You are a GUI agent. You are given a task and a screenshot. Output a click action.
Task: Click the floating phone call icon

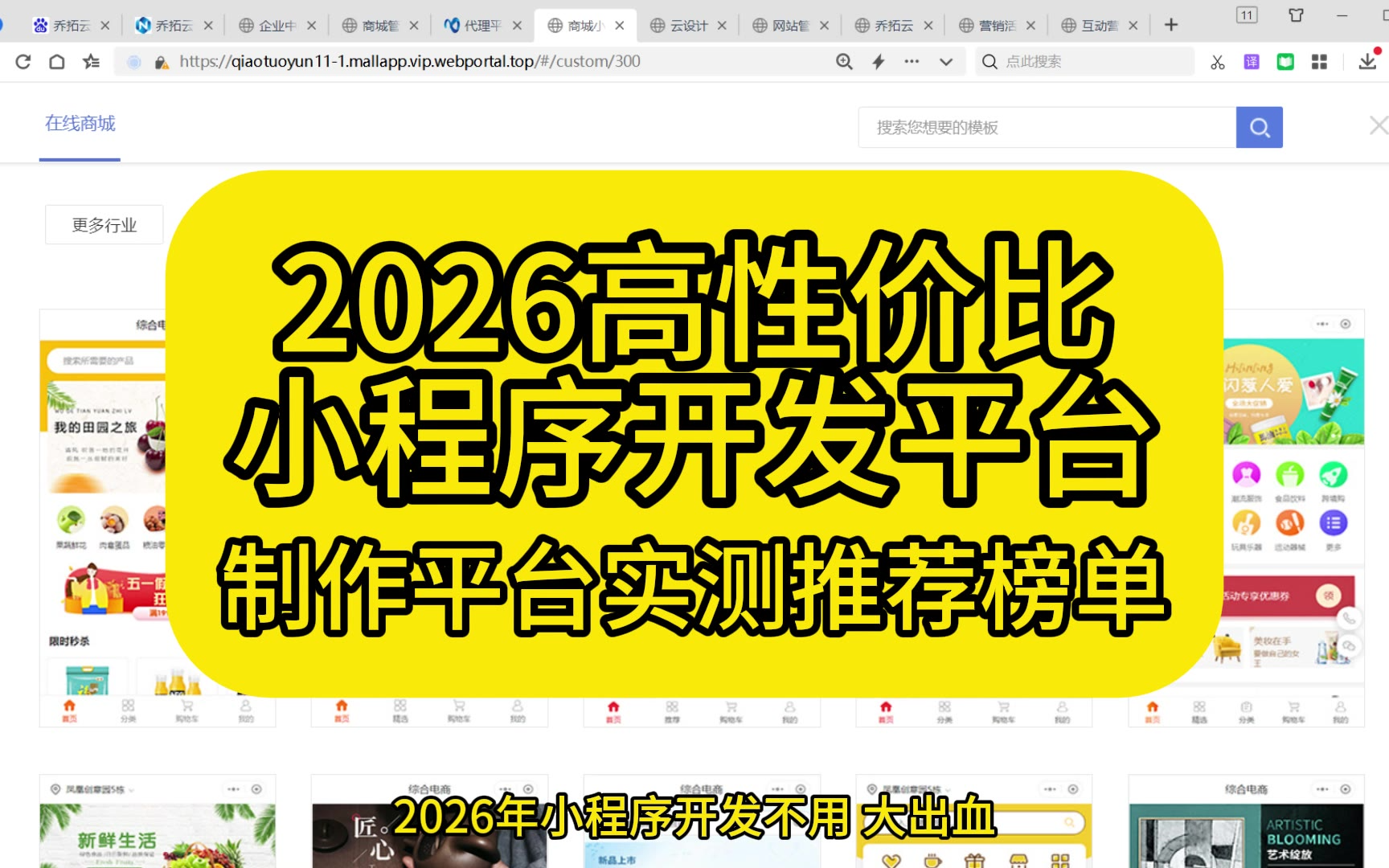click(1349, 618)
